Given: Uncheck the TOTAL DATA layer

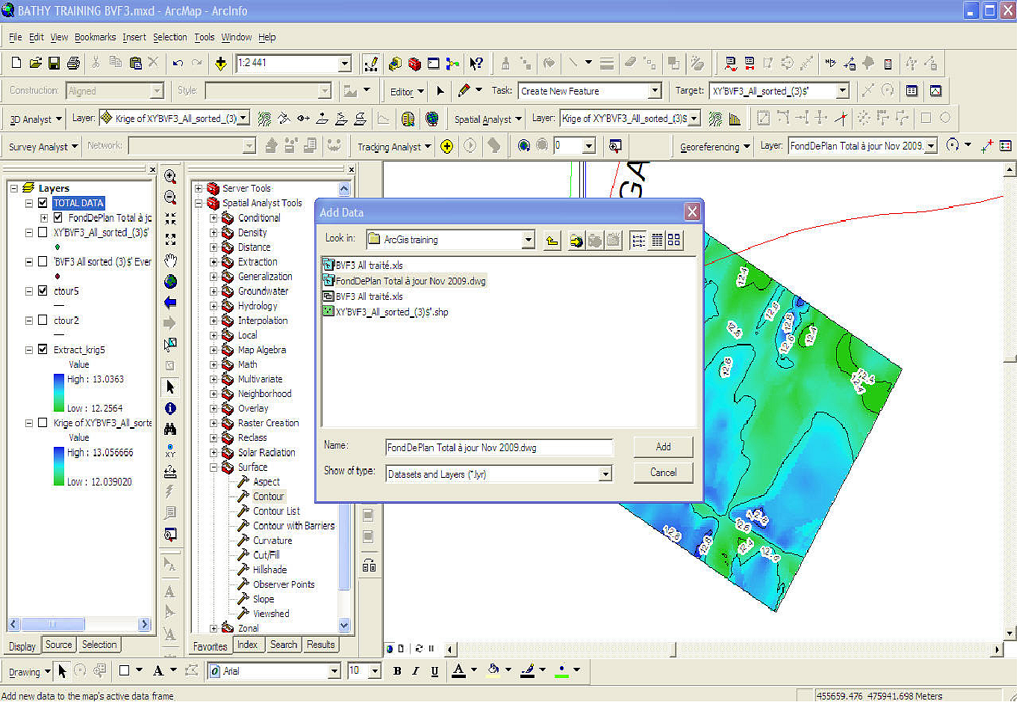Looking at the screenshot, I should click(43, 203).
